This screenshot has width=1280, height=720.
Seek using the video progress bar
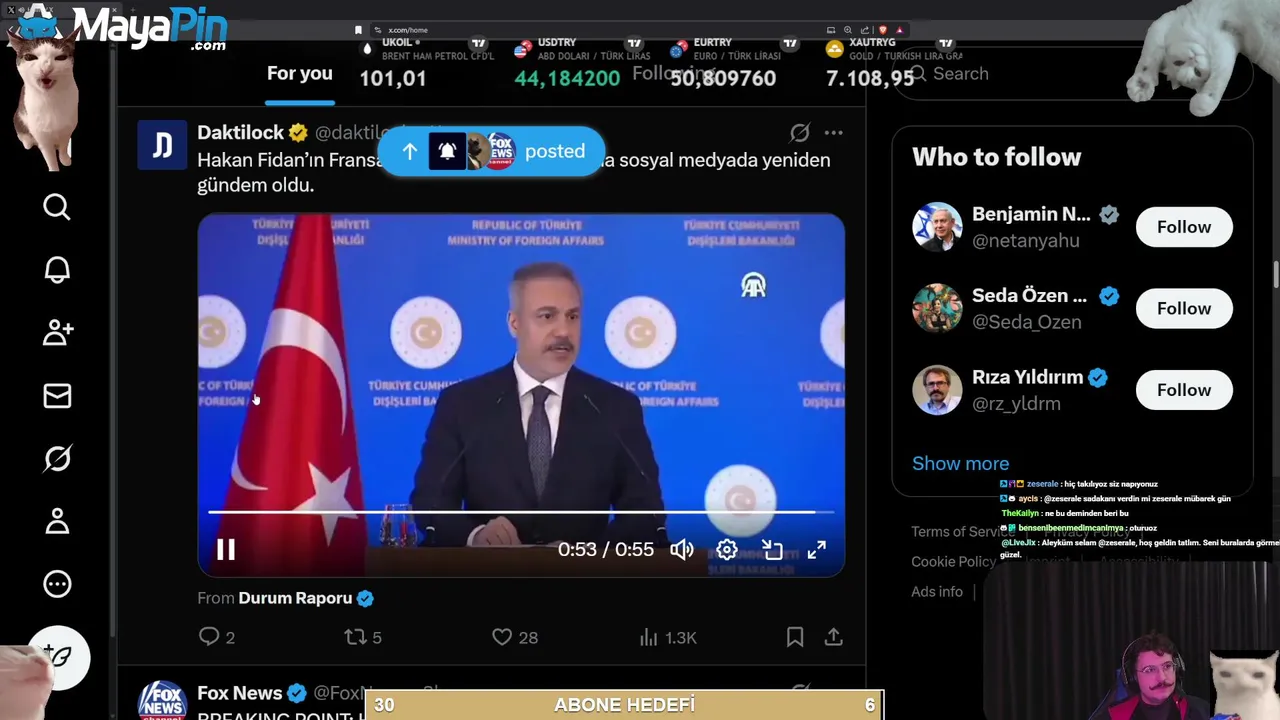(x=521, y=512)
